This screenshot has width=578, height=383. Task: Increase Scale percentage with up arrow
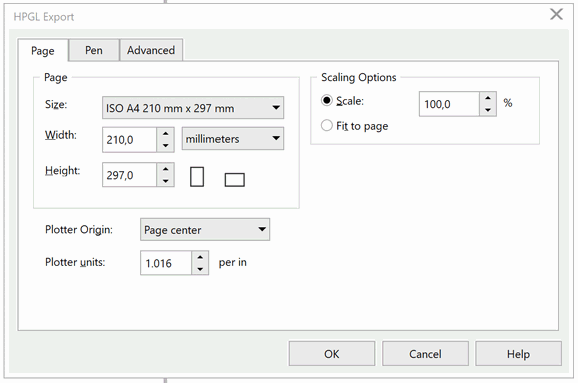(x=488, y=98)
